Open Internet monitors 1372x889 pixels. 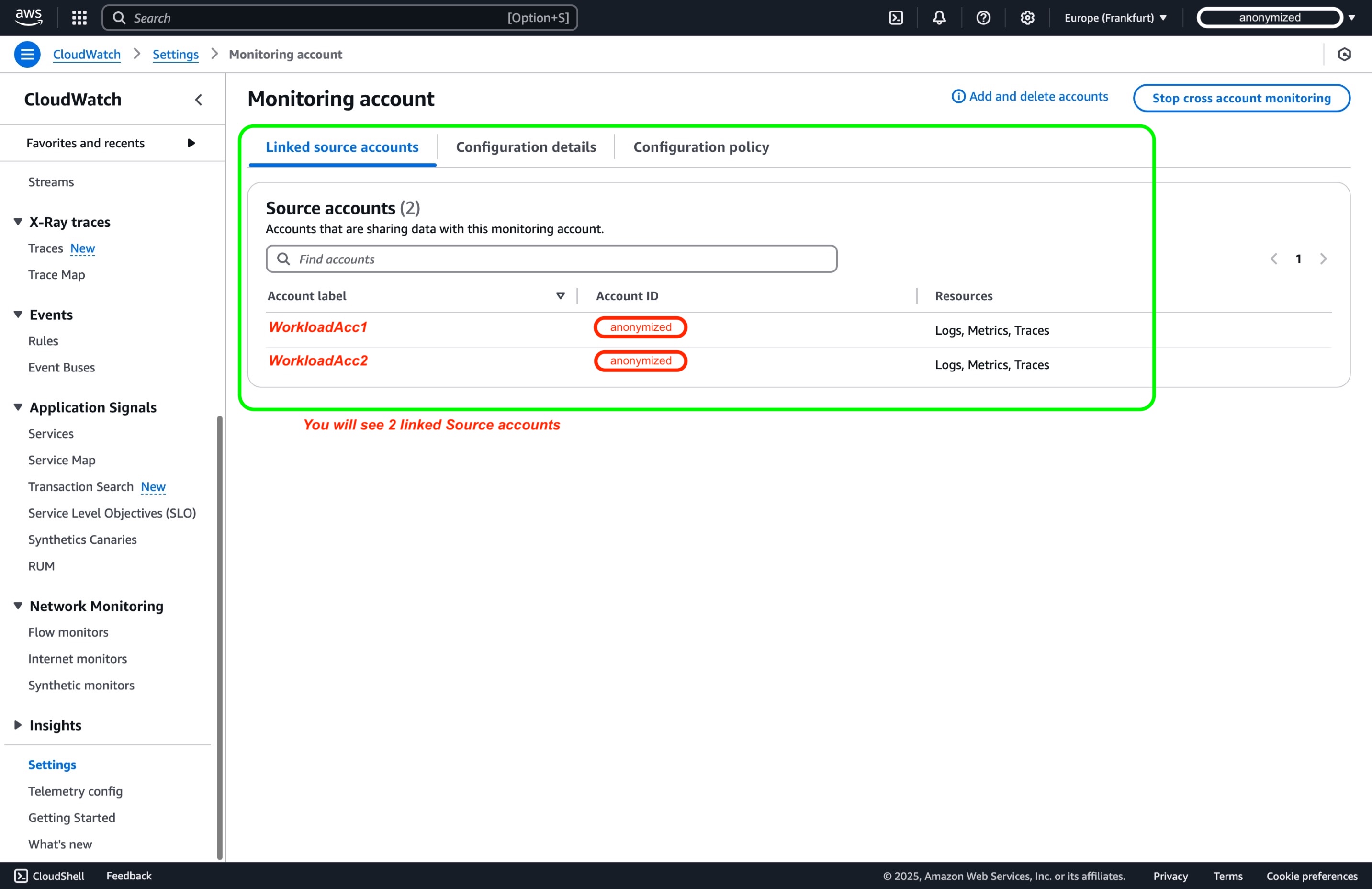point(77,659)
